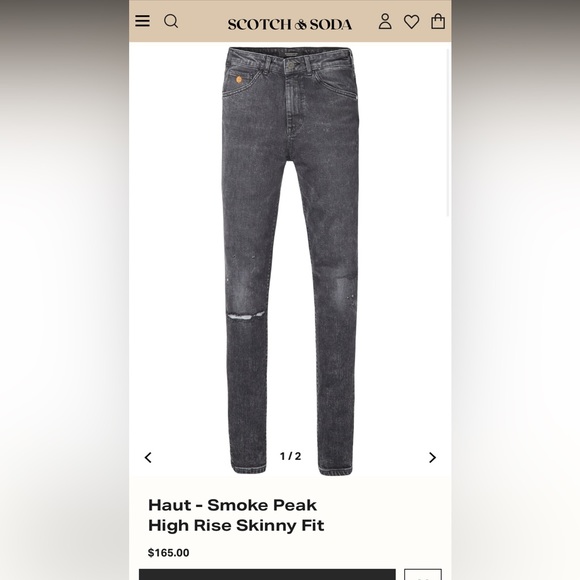Image resolution: width=580 pixels, height=580 pixels.
Task: Click the $165.00 price label
Action: coord(168,553)
